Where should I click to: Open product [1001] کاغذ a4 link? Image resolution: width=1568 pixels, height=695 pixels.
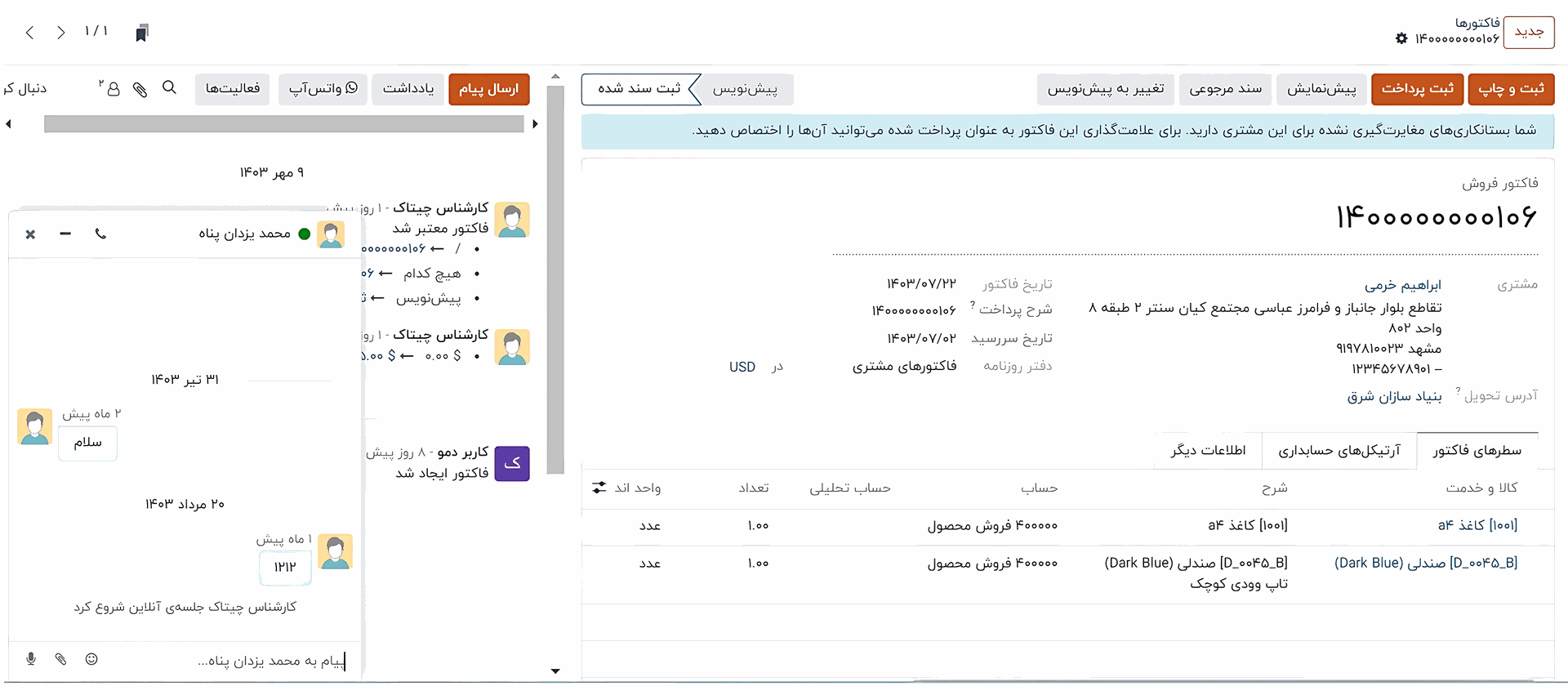point(1477,525)
